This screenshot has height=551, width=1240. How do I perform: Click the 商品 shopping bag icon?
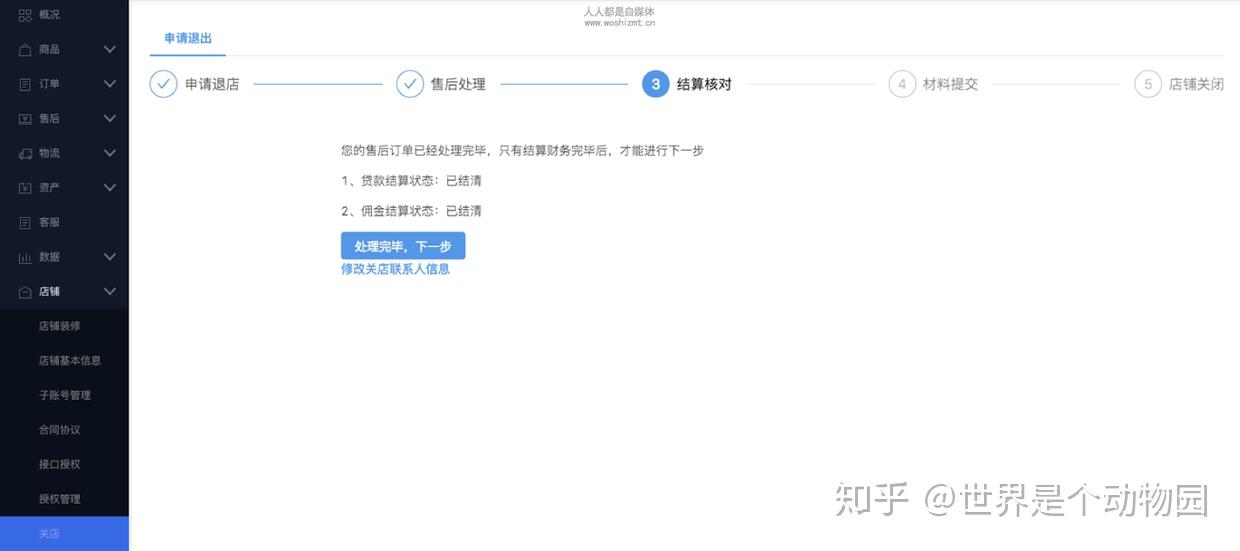(x=25, y=49)
